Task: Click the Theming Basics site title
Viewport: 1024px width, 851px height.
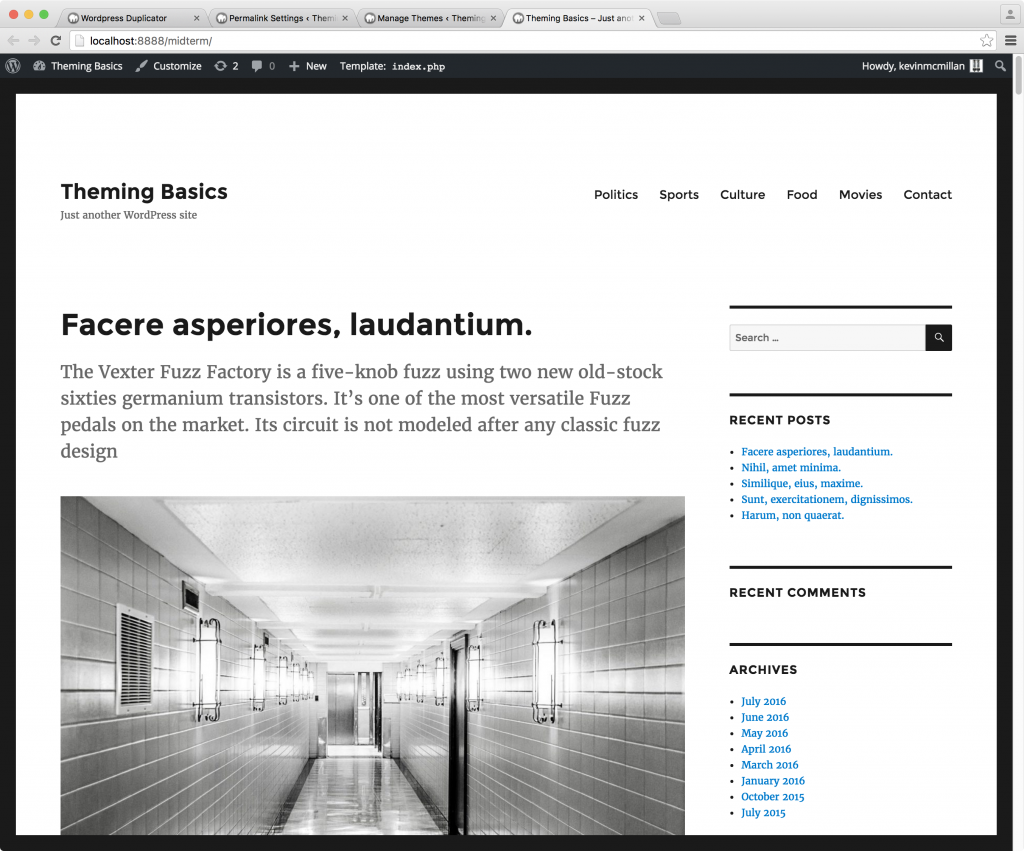Action: click(144, 191)
